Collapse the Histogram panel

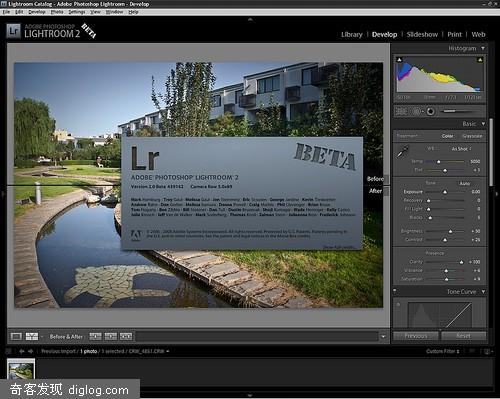[483, 48]
